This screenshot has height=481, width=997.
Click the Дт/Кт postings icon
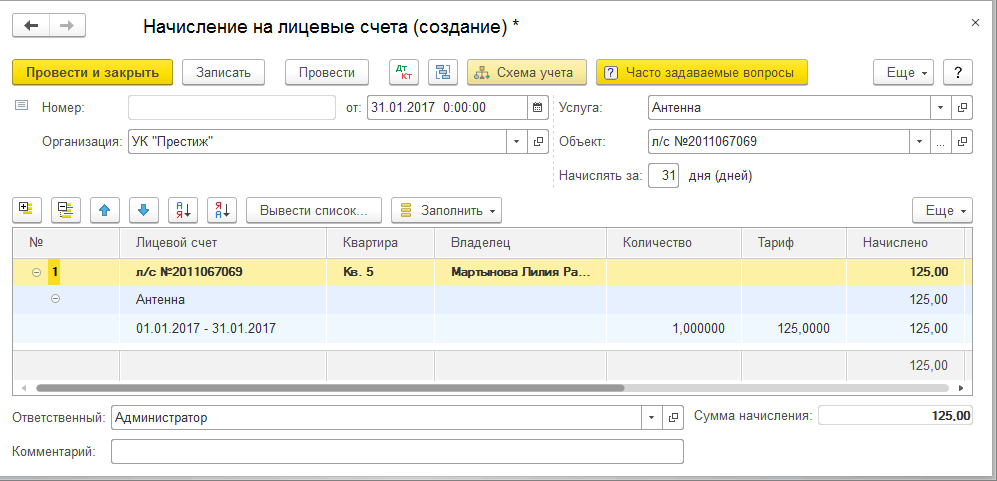(x=405, y=73)
